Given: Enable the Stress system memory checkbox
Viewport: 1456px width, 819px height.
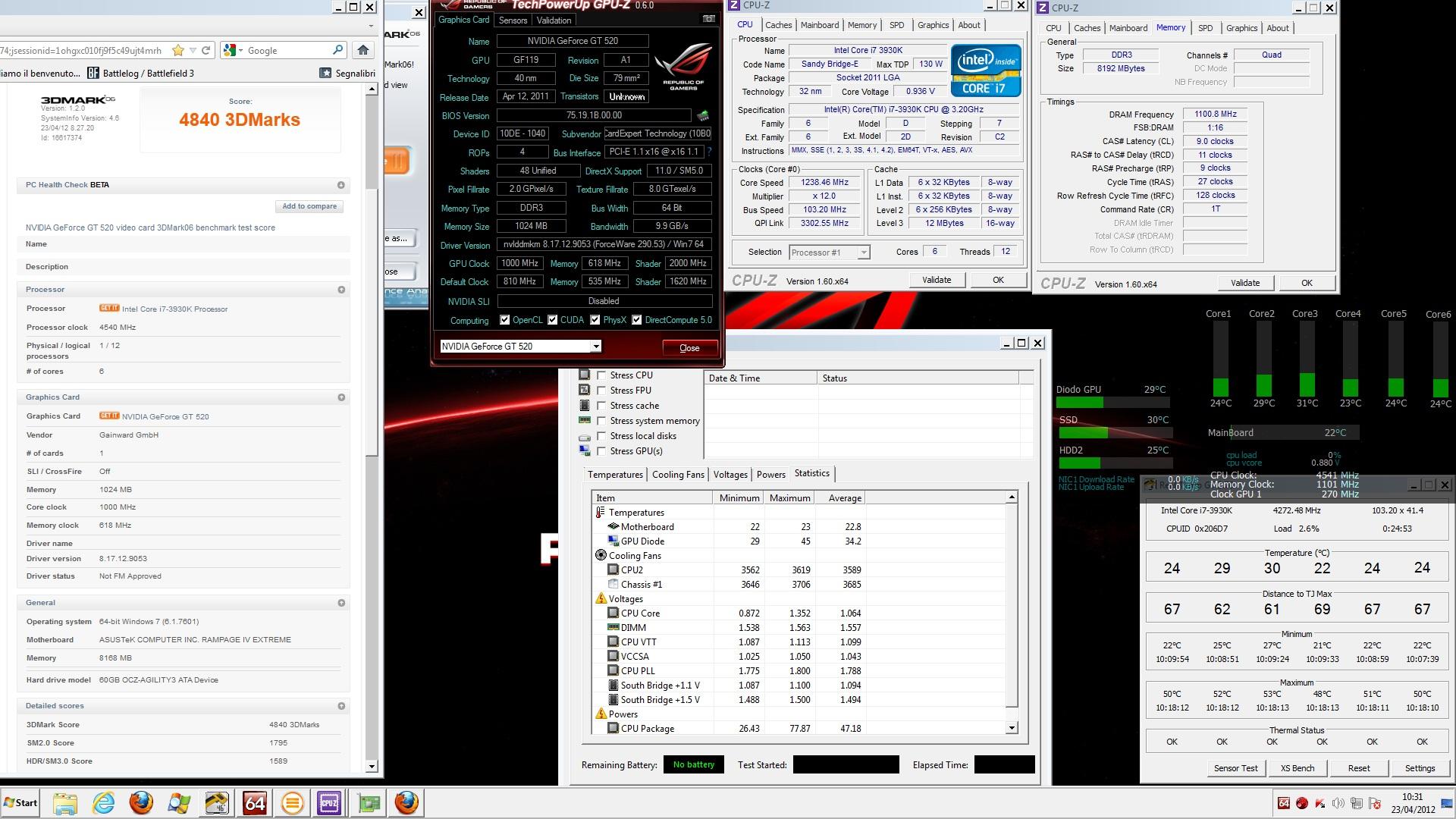Looking at the screenshot, I should coord(601,421).
